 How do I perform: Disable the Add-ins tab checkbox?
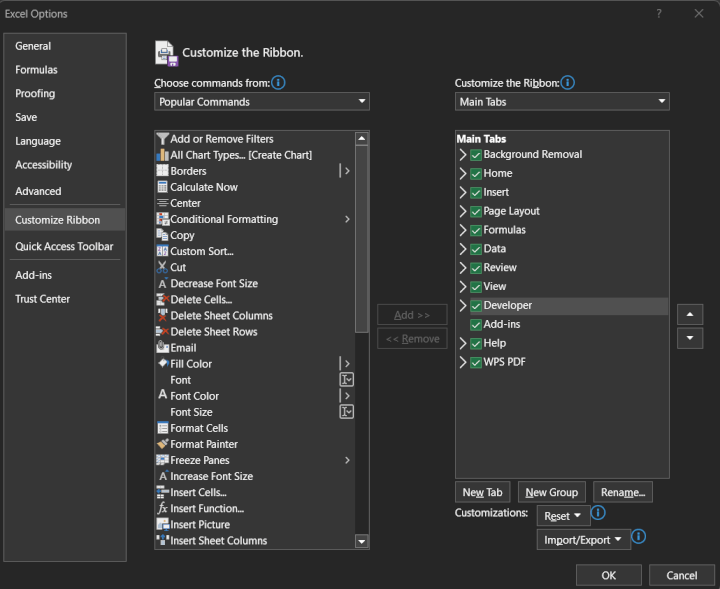(x=476, y=325)
